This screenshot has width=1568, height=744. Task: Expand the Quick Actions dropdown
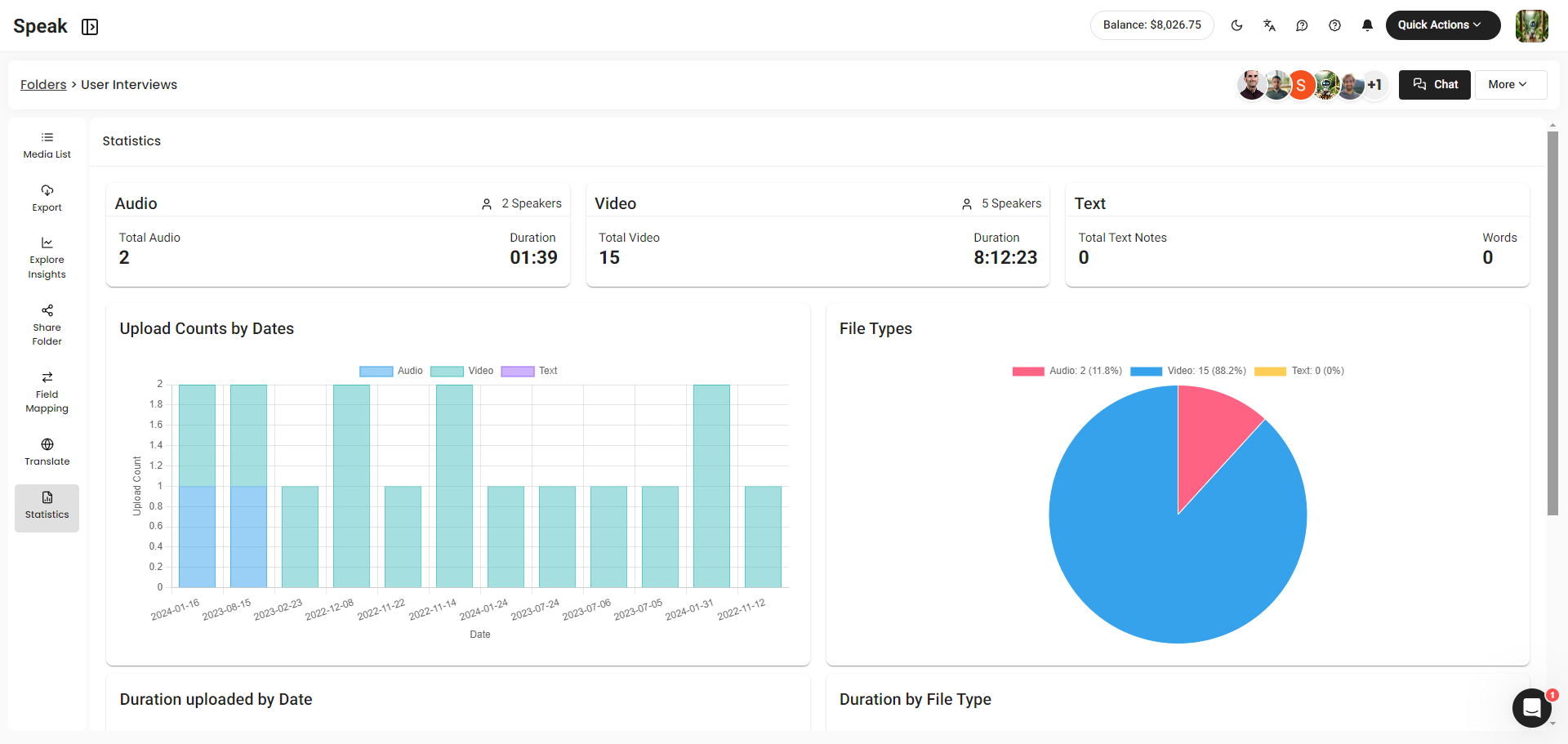1442,25
